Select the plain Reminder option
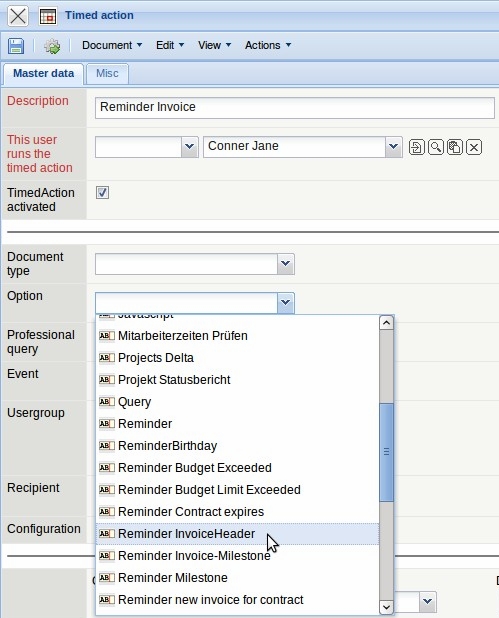Viewport: 499px width, 618px height. [x=237, y=424]
